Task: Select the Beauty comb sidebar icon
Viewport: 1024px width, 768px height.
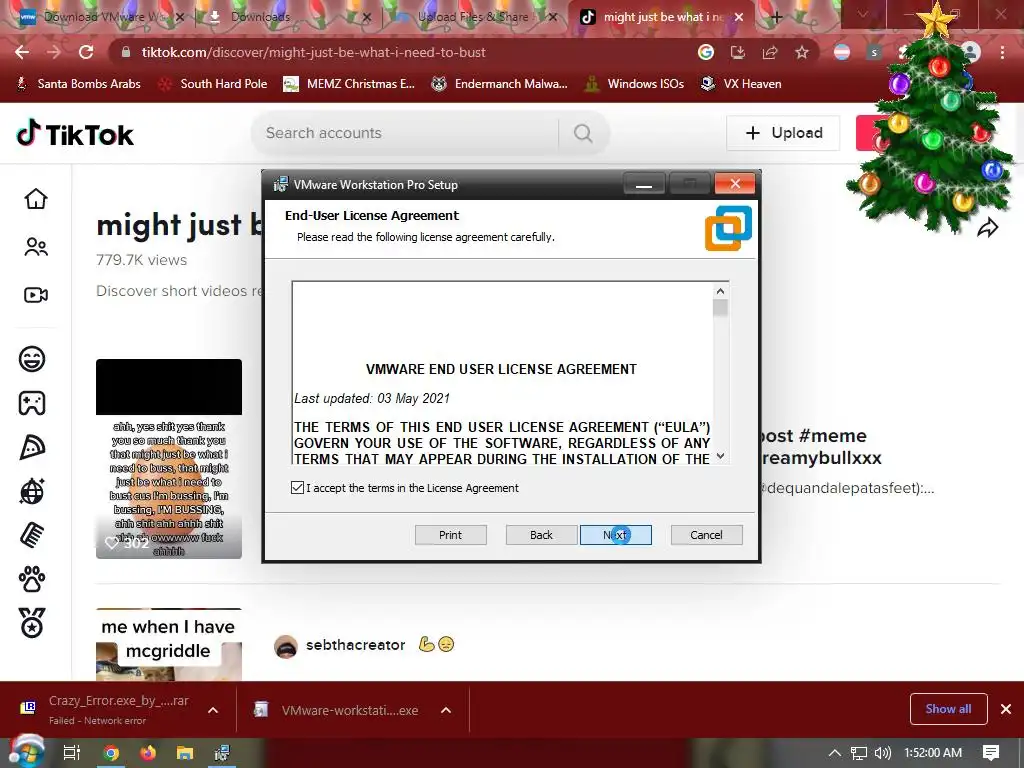Action: click(32, 536)
